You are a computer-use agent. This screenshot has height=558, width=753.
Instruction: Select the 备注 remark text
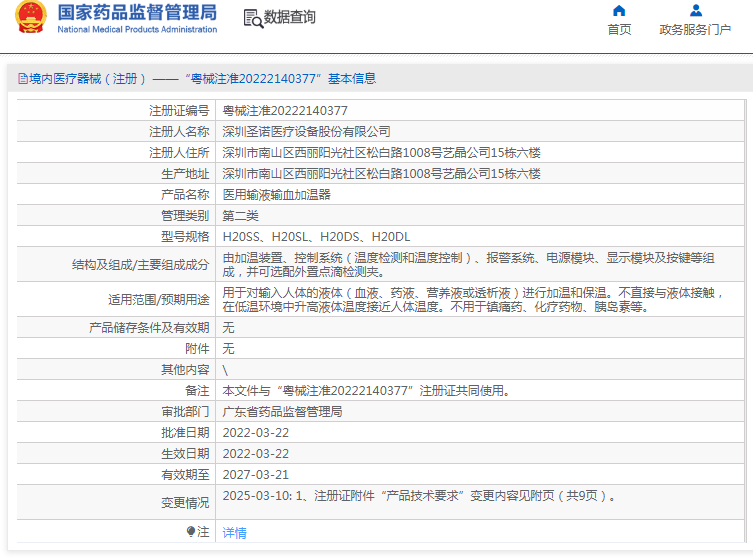pos(366,391)
